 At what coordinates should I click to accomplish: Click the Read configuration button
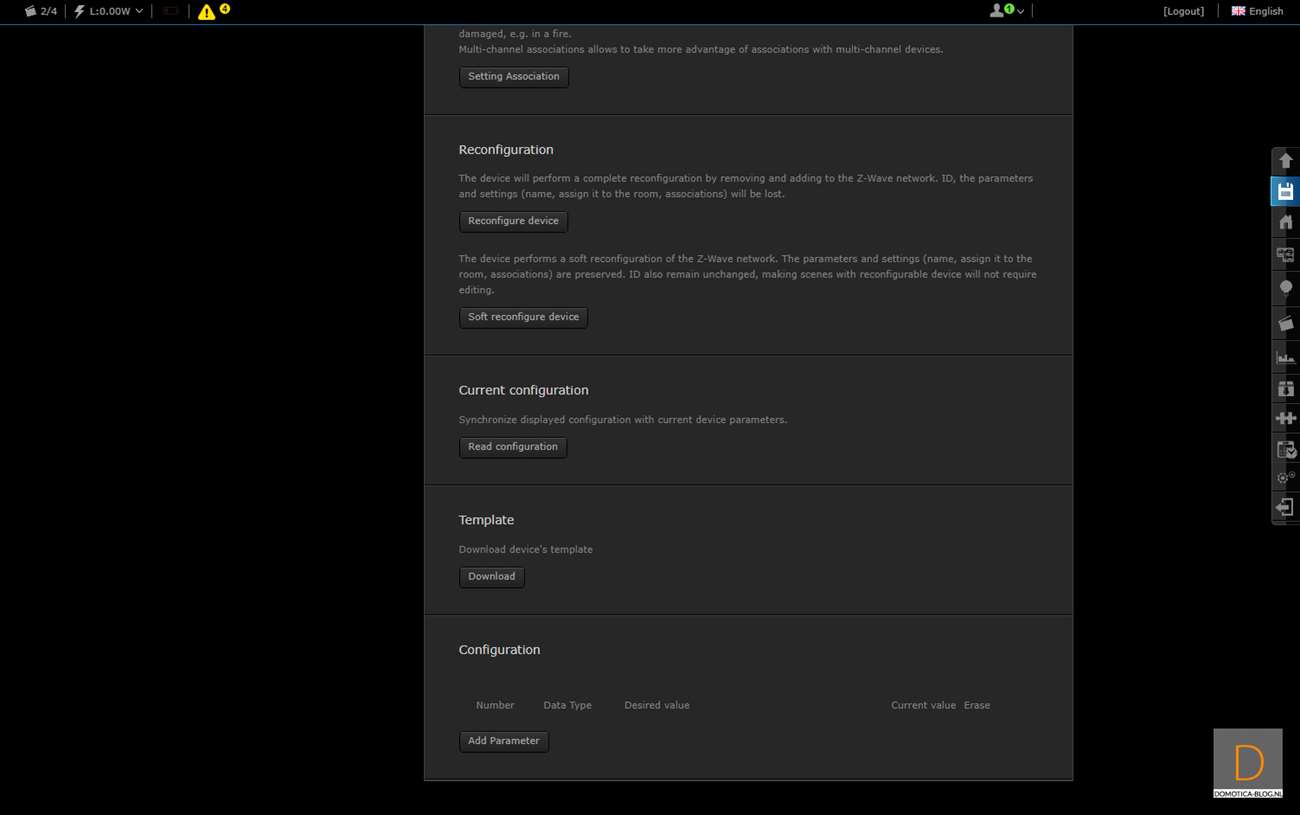[x=513, y=447]
